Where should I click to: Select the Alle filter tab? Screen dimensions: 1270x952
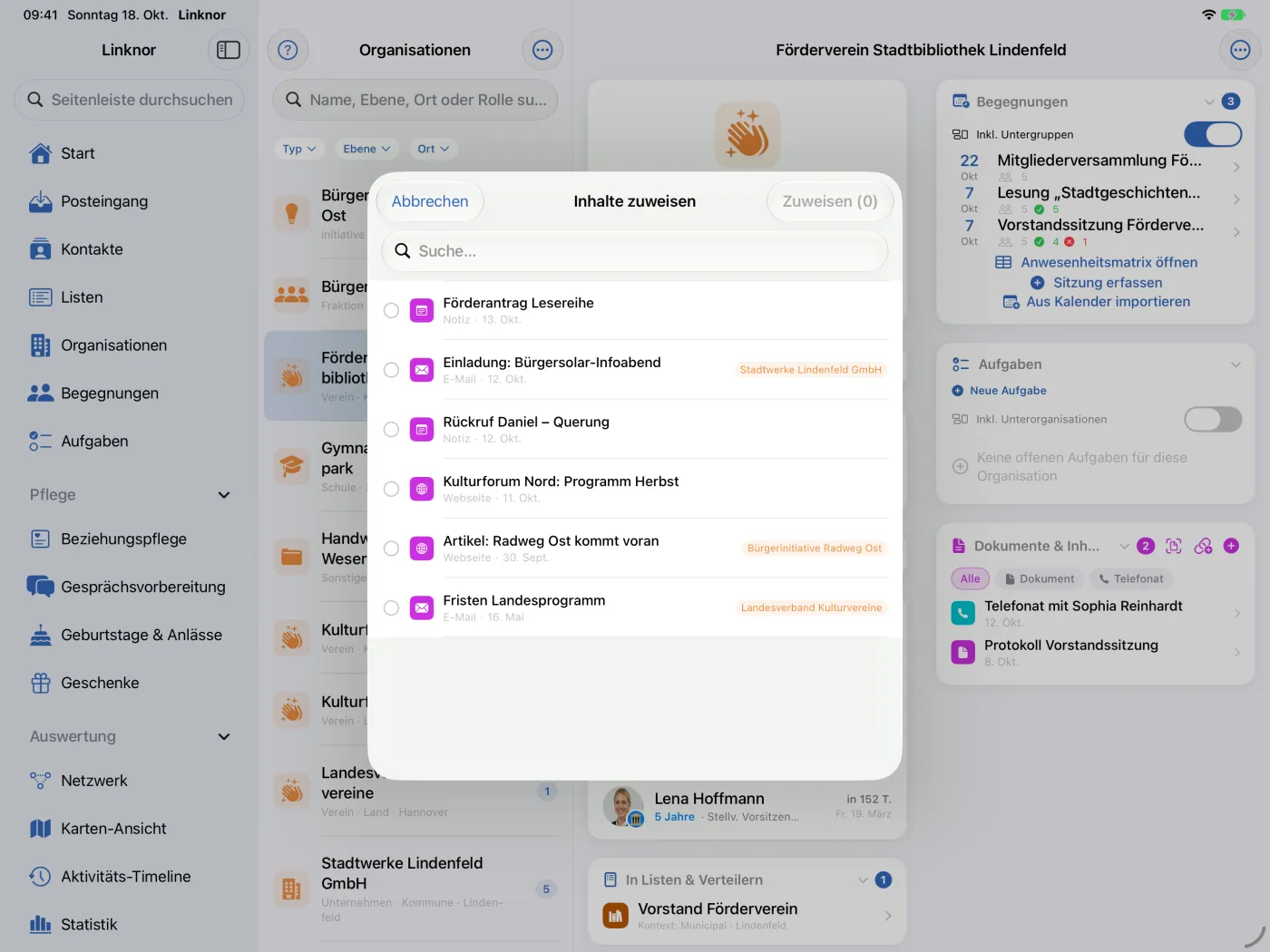point(970,579)
